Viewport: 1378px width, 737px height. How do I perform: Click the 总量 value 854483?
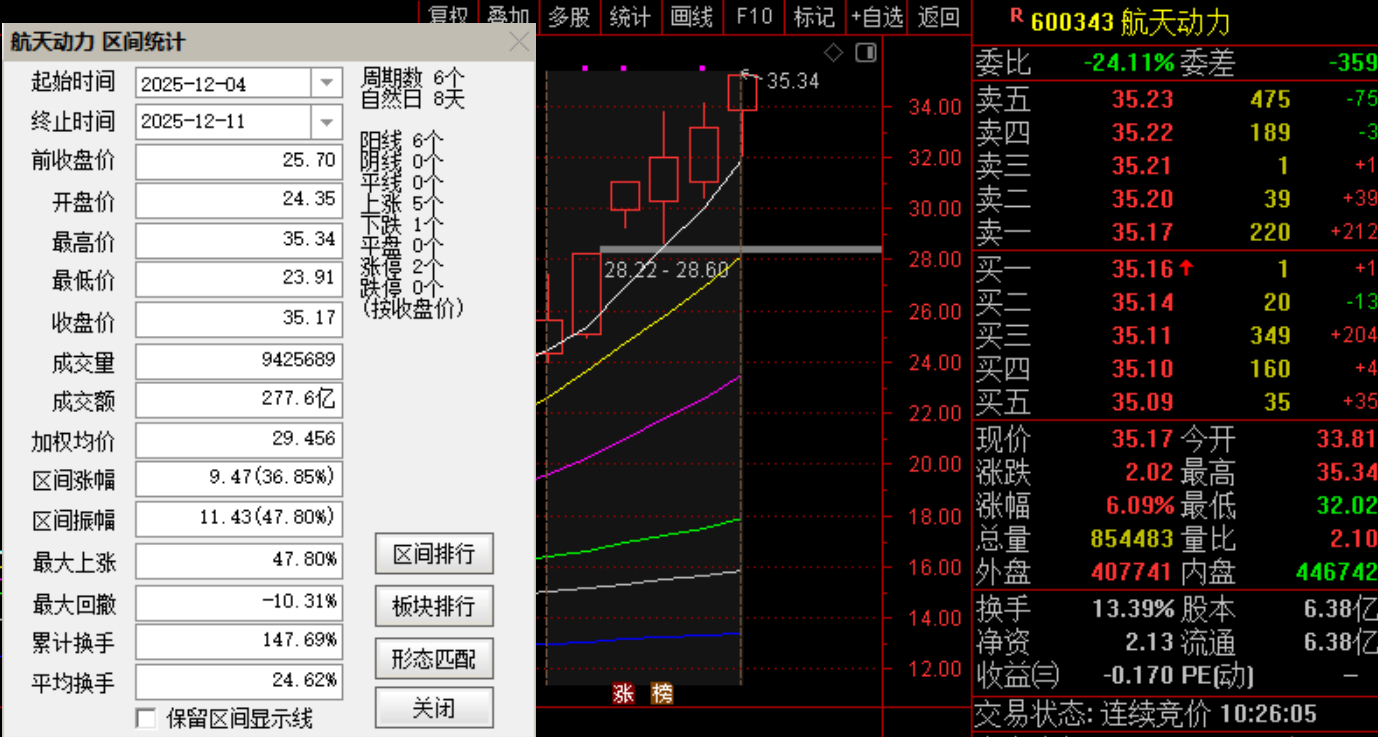click(1131, 539)
